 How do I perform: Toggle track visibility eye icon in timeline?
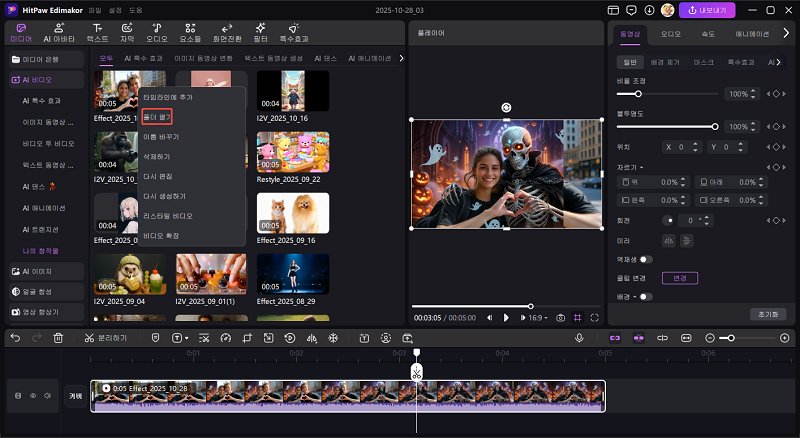tap(32, 396)
